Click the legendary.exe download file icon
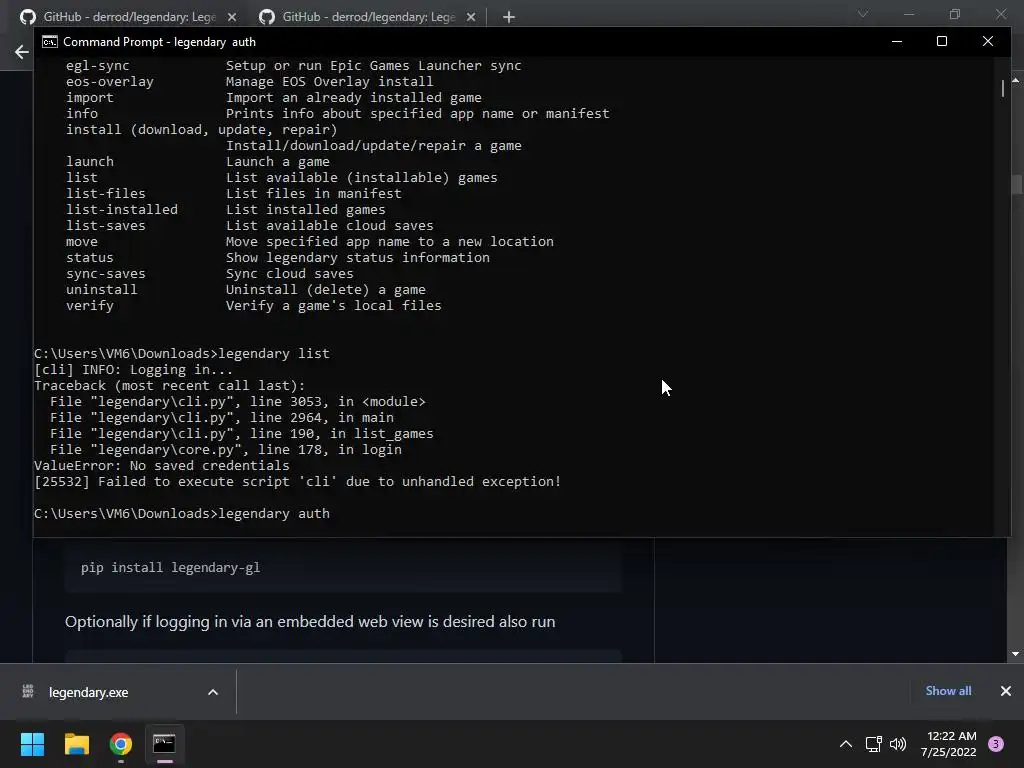The height and width of the screenshot is (768, 1024). click(x=27, y=692)
